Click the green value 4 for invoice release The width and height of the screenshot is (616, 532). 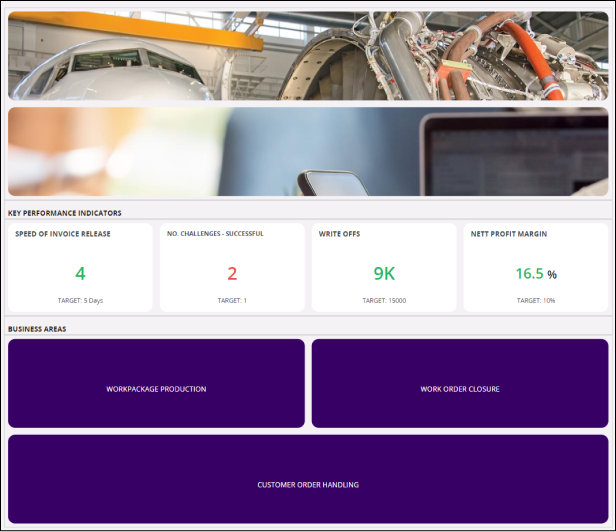(80, 274)
